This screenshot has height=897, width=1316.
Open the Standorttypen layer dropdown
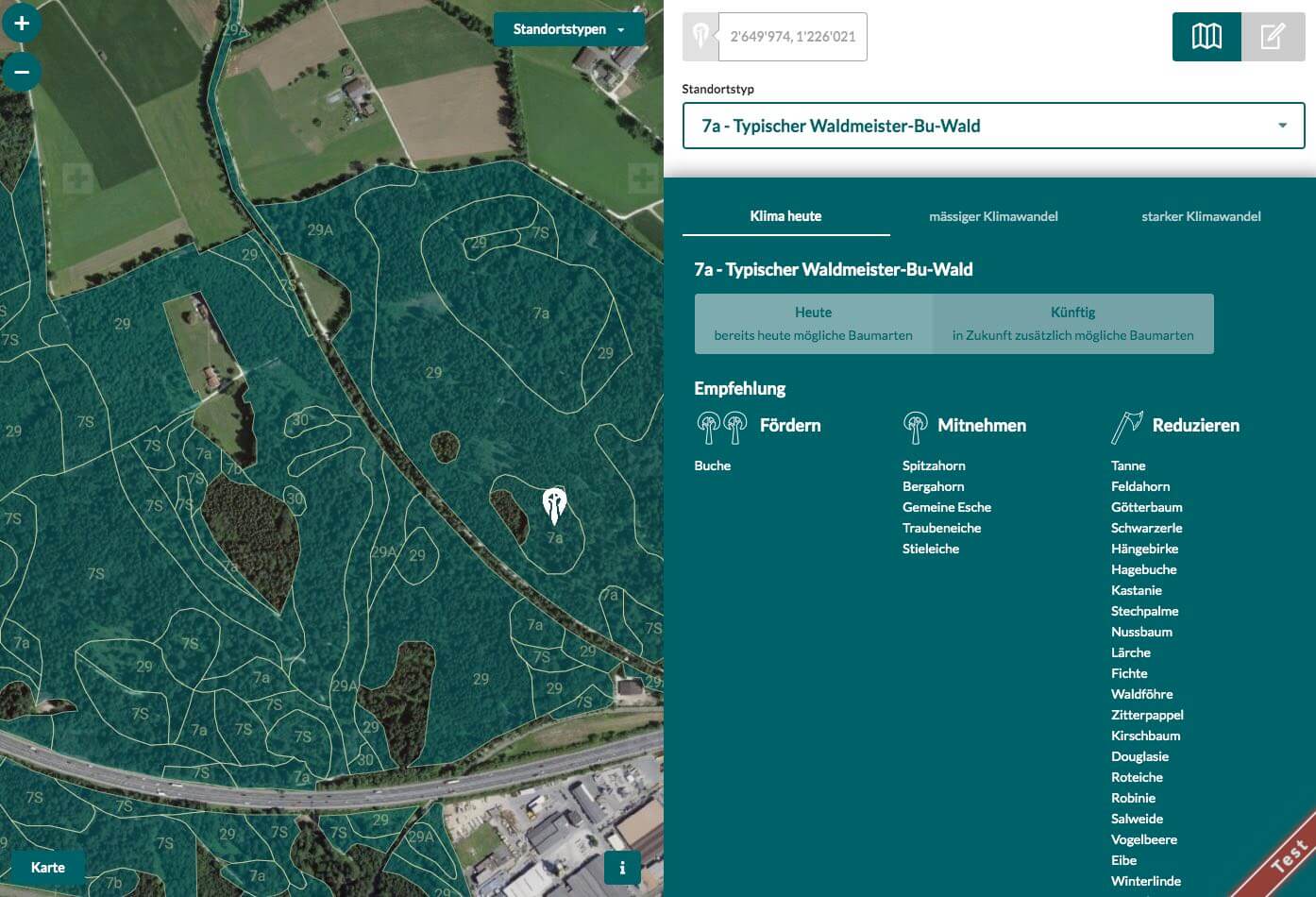click(569, 29)
